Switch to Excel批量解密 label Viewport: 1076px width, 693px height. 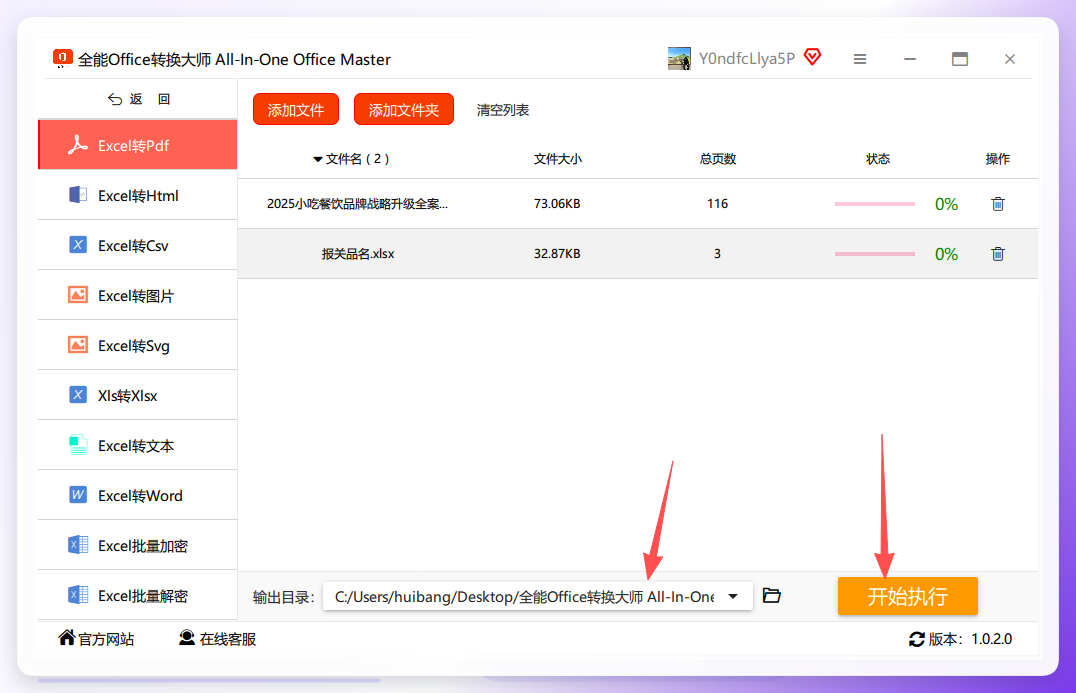[143, 596]
